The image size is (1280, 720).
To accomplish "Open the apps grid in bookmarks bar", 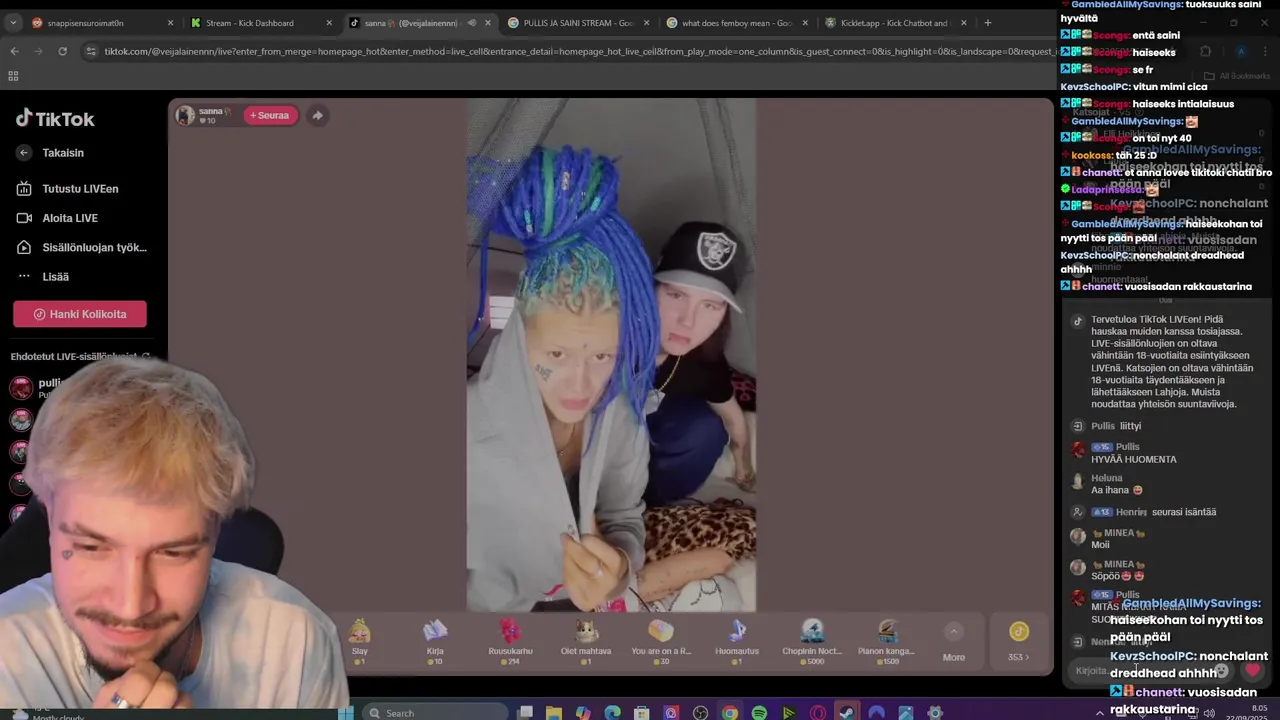I will [13, 76].
